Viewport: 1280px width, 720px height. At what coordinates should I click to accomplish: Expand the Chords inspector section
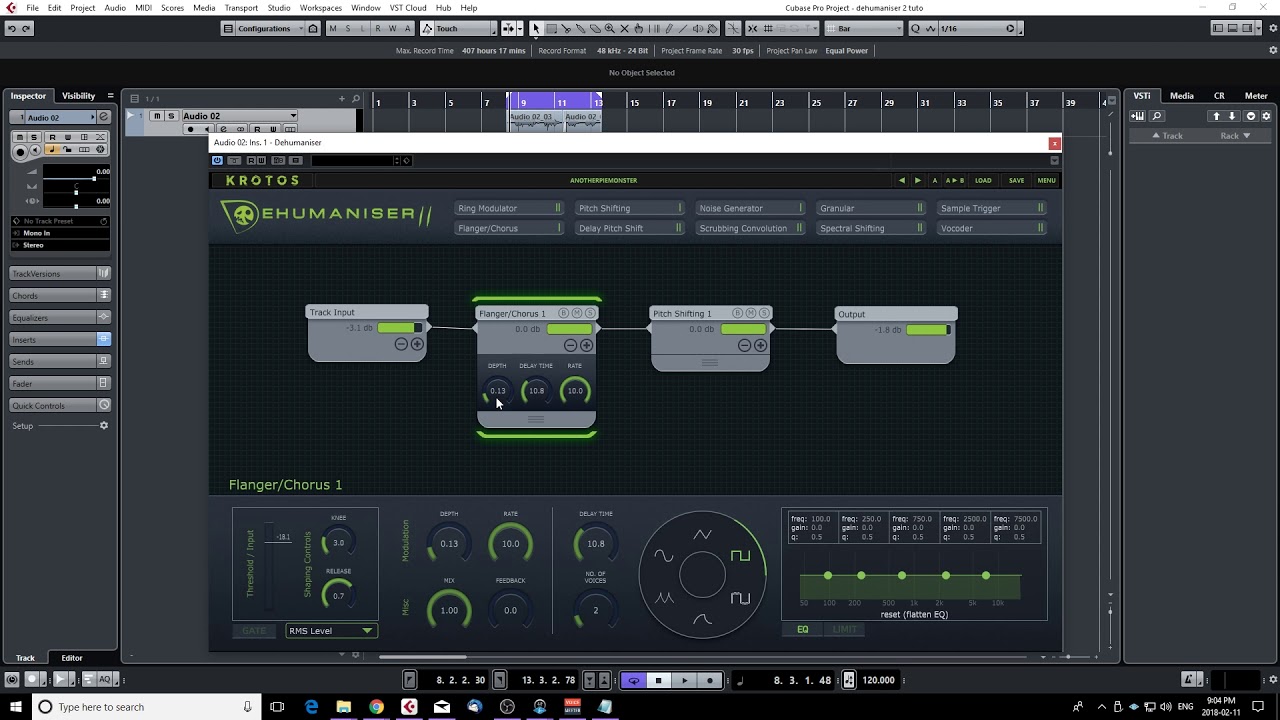(x=60, y=296)
